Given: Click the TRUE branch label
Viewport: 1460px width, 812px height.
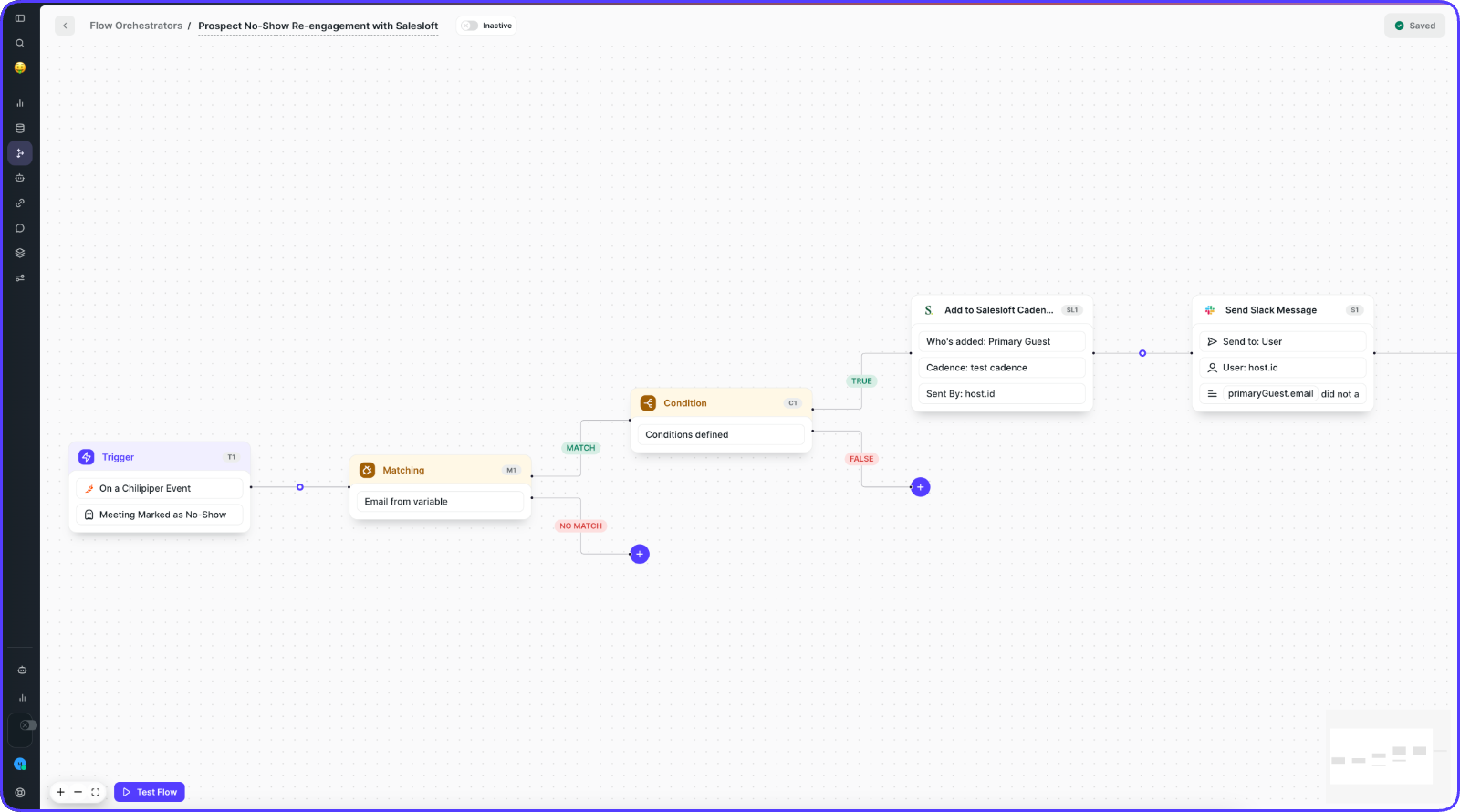Looking at the screenshot, I should tap(861, 381).
